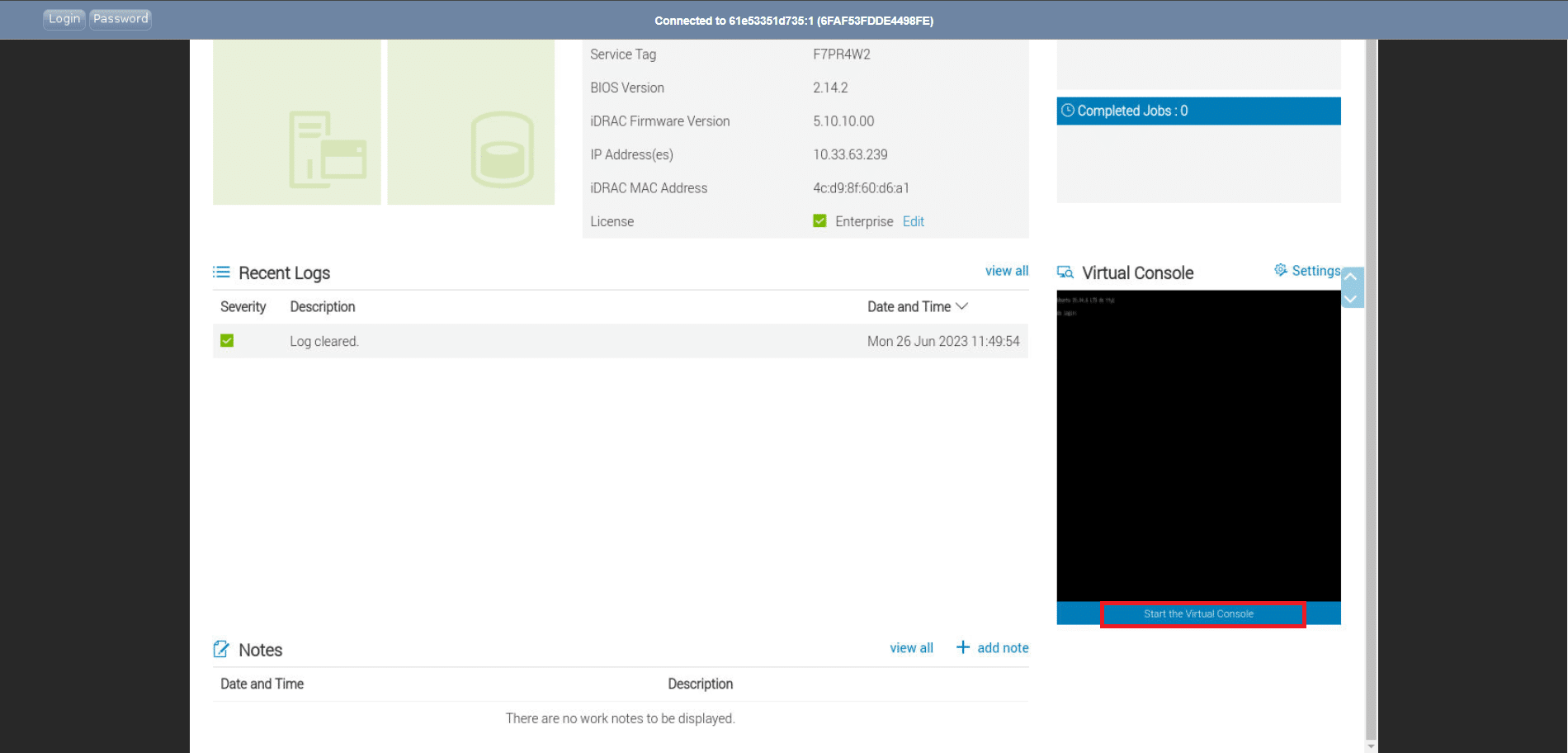Click the Virtual Console preview thumbnail
This screenshot has width=1568, height=753.
[1198, 446]
